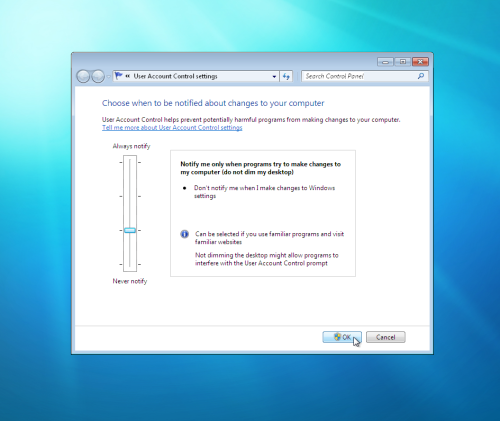Set slider to the bottom Never notify tick
500x421 pixels.
pos(130,264)
